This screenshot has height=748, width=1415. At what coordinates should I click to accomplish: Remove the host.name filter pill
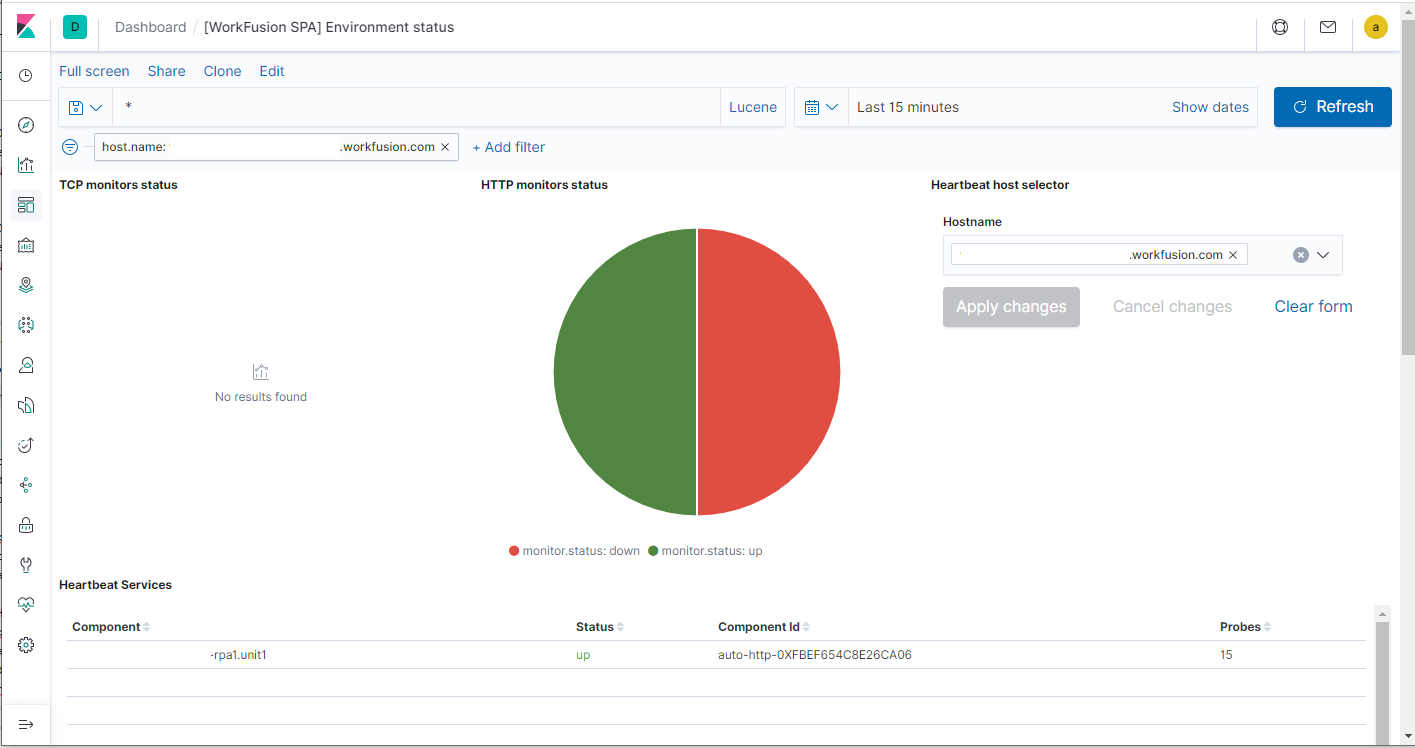[445, 147]
